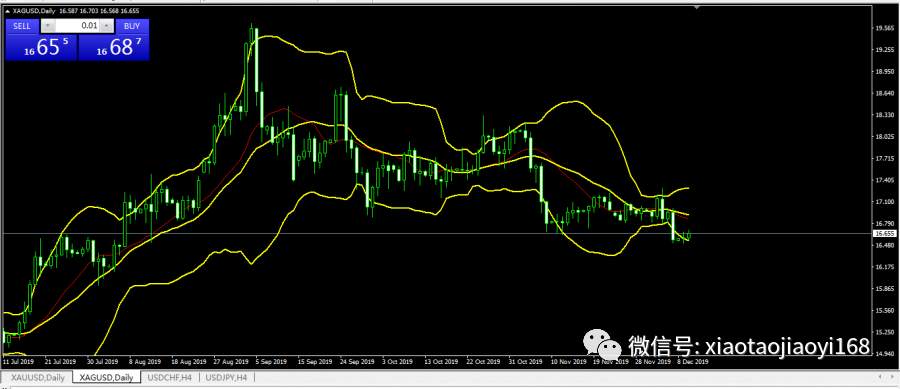Viewport: 900px width, 389px height.
Task: Click the 19.565 price axis label
Action: click(884, 28)
